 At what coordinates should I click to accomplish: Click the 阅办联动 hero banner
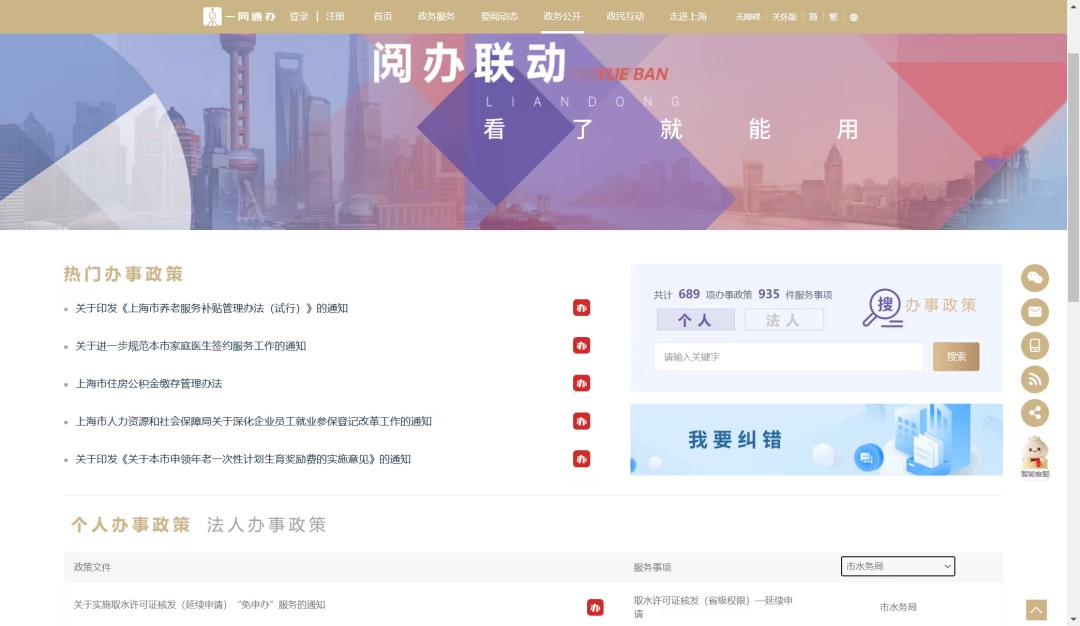pos(533,132)
